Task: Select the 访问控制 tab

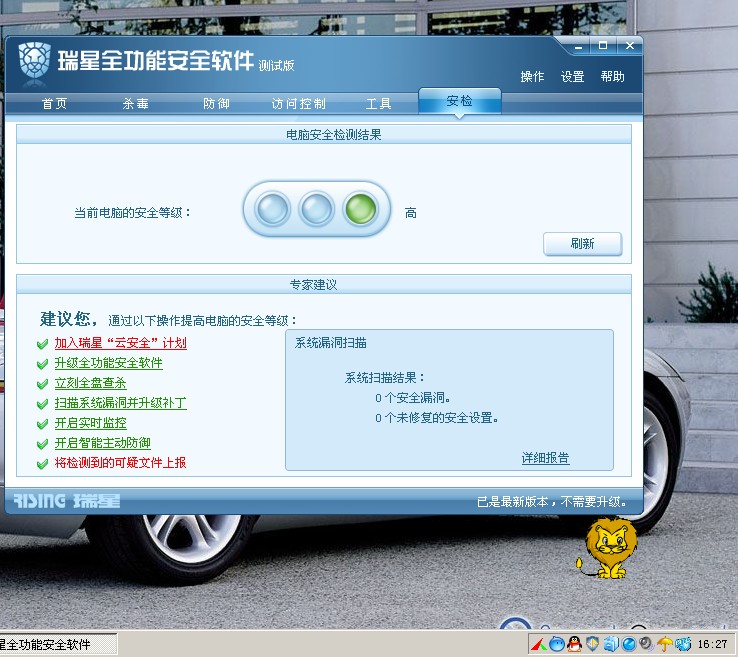Action: click(298, 104)
